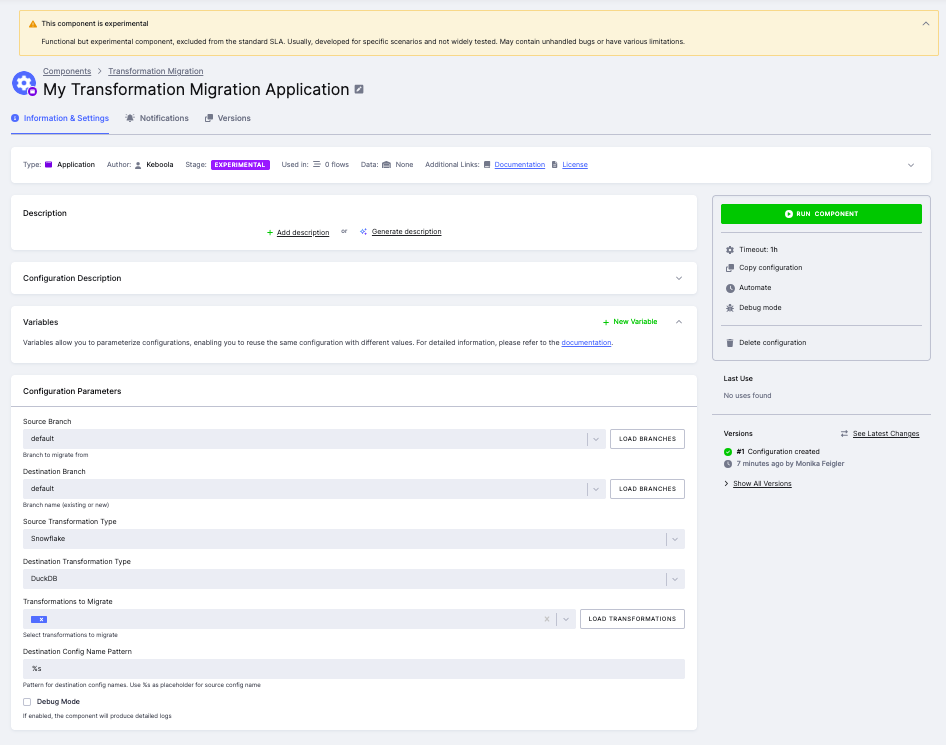Open the Transformations to Migrate dropdown arrow
This screenshot has height=745, width=946.
click(566, 619)
